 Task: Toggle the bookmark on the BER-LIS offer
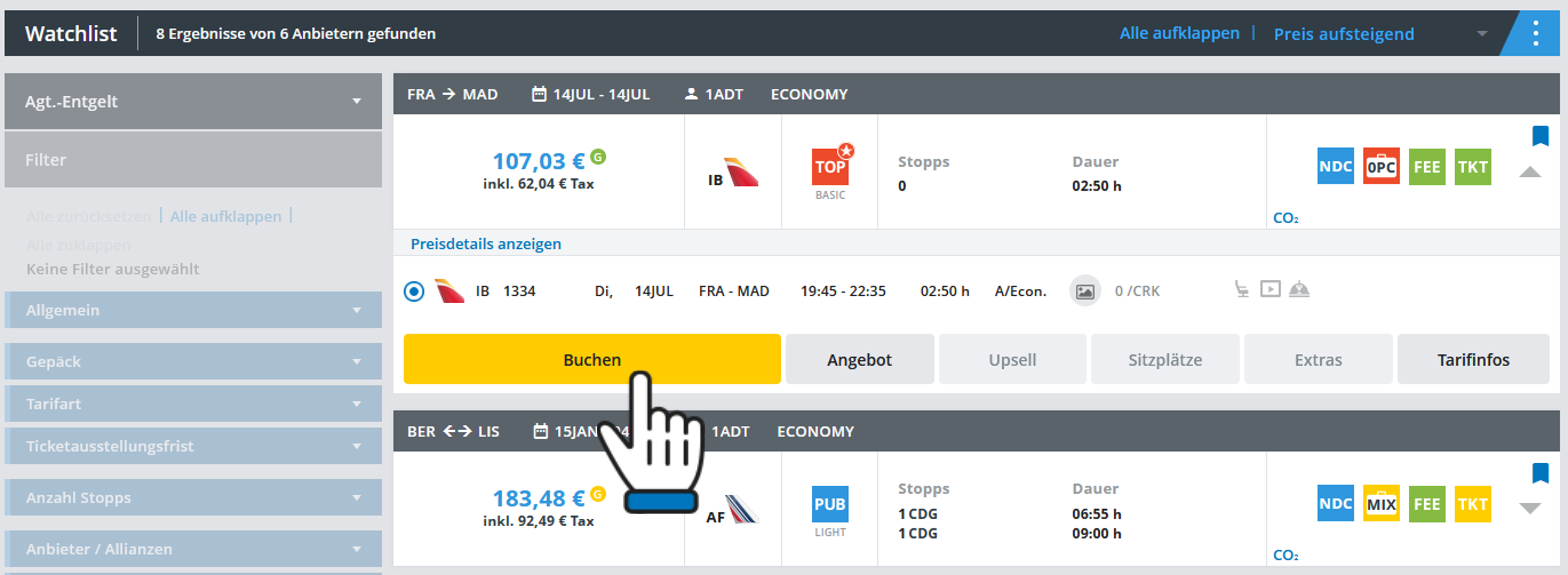click(x=1540, y=472)
